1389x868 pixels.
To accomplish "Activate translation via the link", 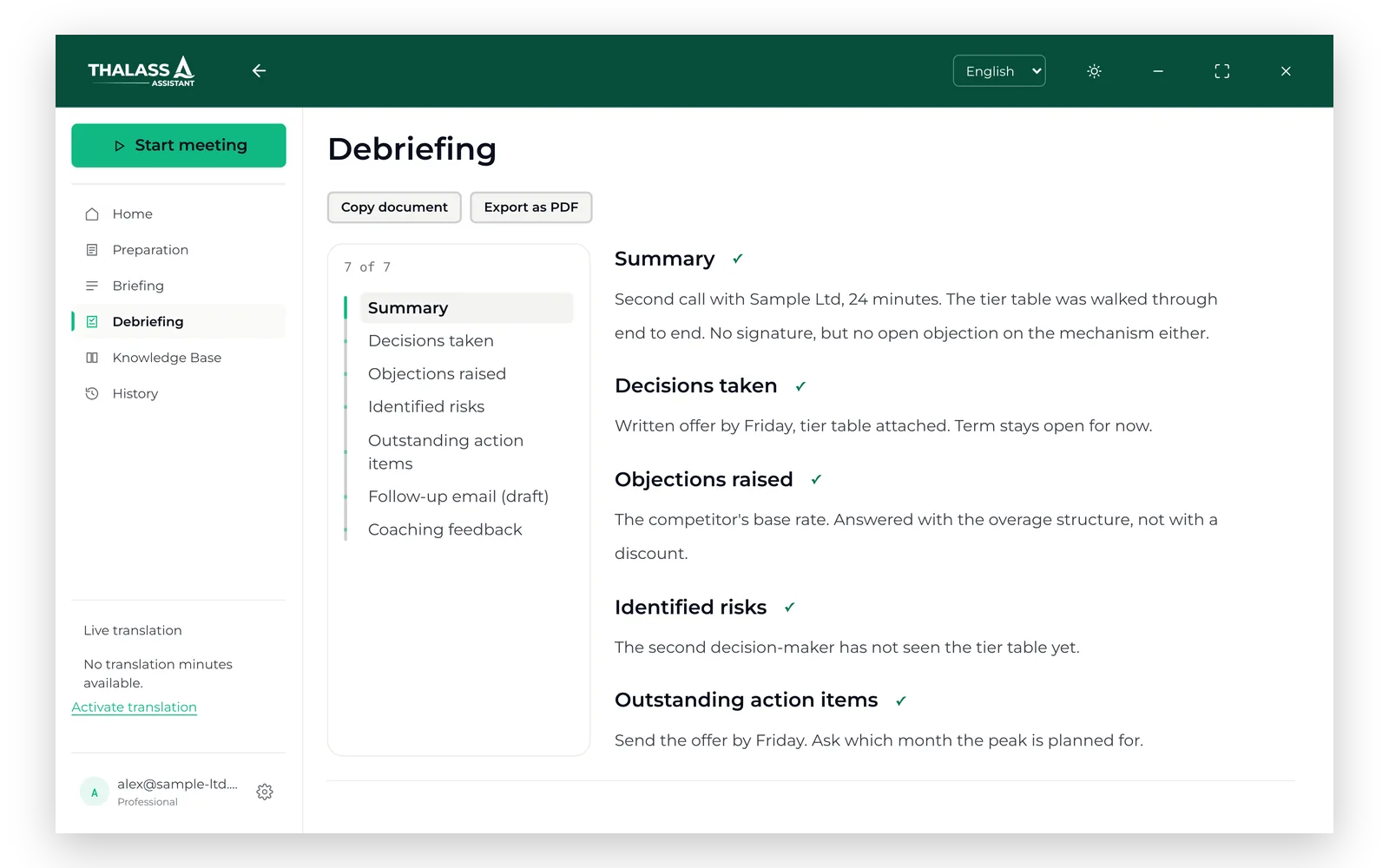I will click(134, 707).
